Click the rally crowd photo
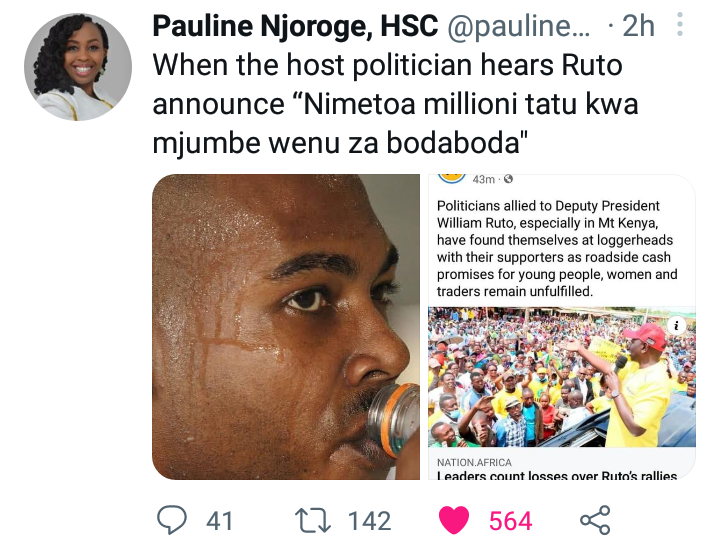This screenshot has height=542, width=720. tap(562, 377)
